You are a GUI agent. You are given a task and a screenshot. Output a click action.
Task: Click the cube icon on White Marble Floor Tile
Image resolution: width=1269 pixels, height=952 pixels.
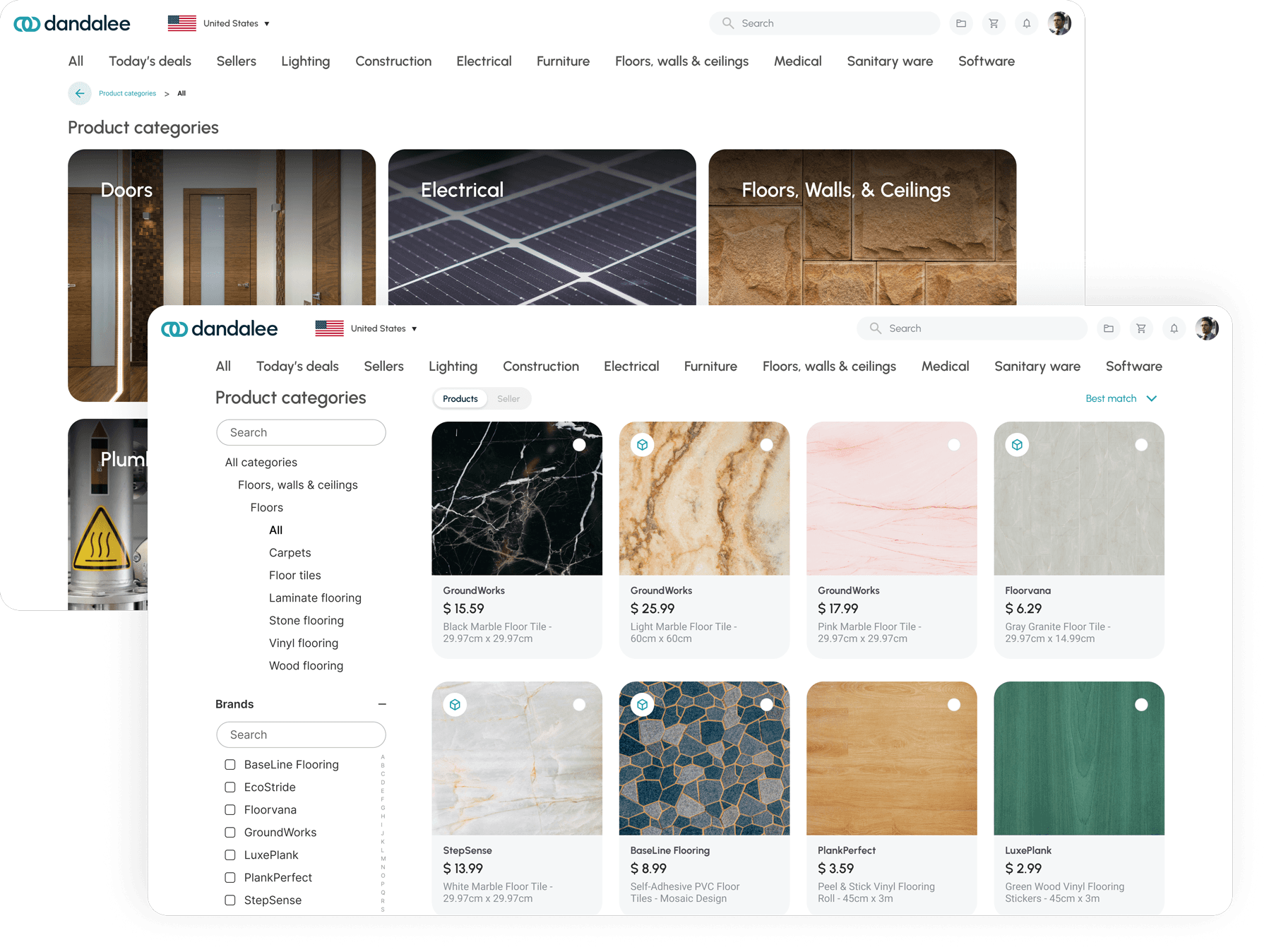(x=455, y=704)
